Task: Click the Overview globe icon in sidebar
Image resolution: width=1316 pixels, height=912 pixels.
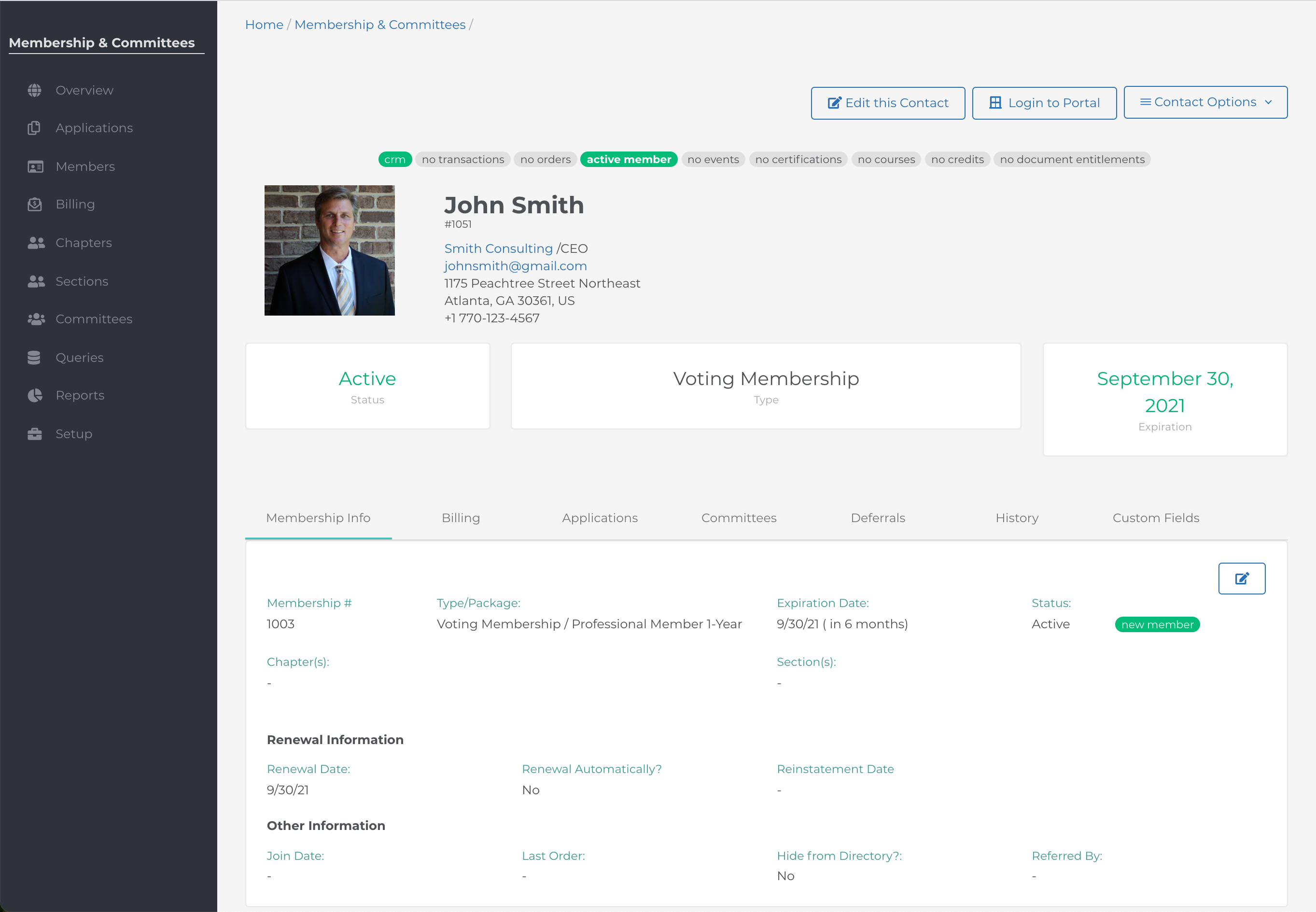Action: [34, 90]
